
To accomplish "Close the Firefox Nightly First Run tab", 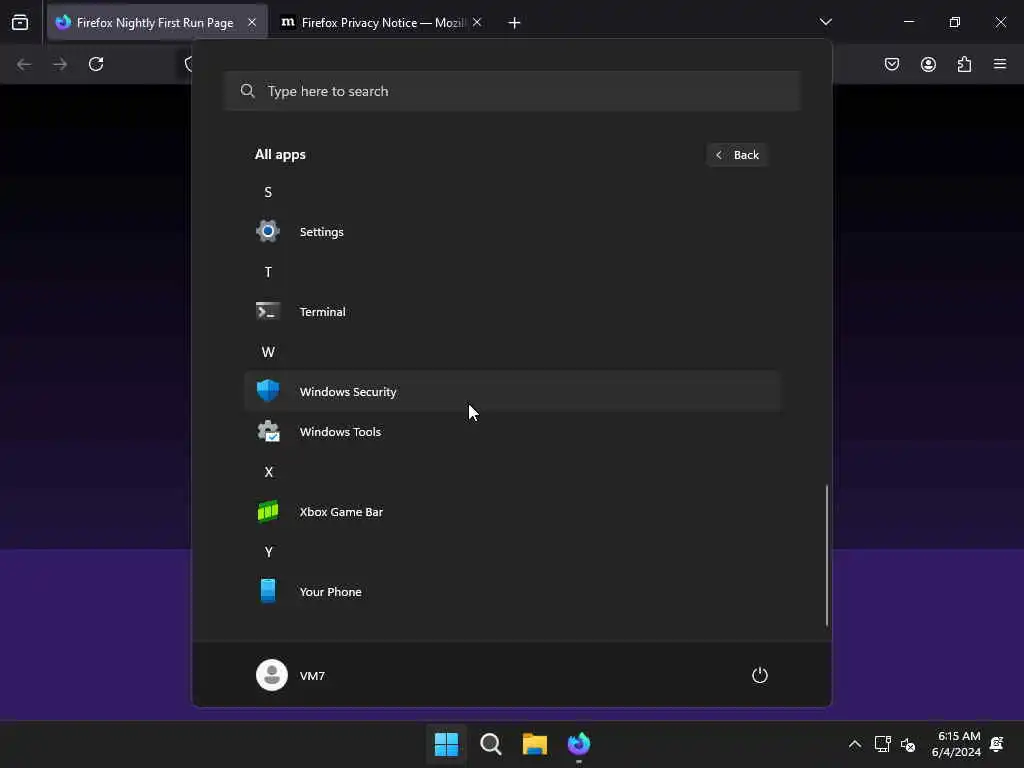I will pos(252,22).
